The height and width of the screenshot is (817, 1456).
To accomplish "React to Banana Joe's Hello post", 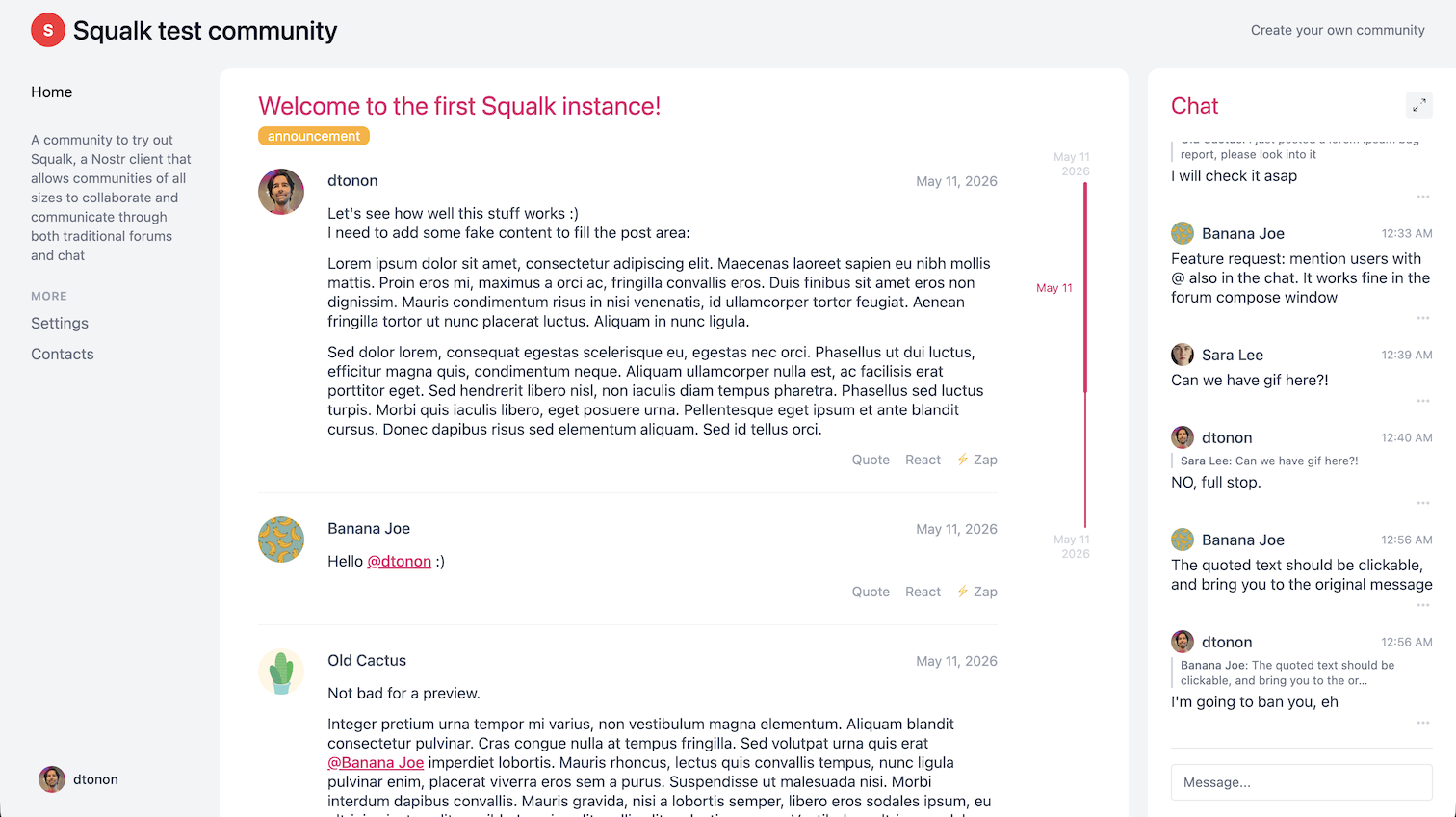I will pos(923,592).
